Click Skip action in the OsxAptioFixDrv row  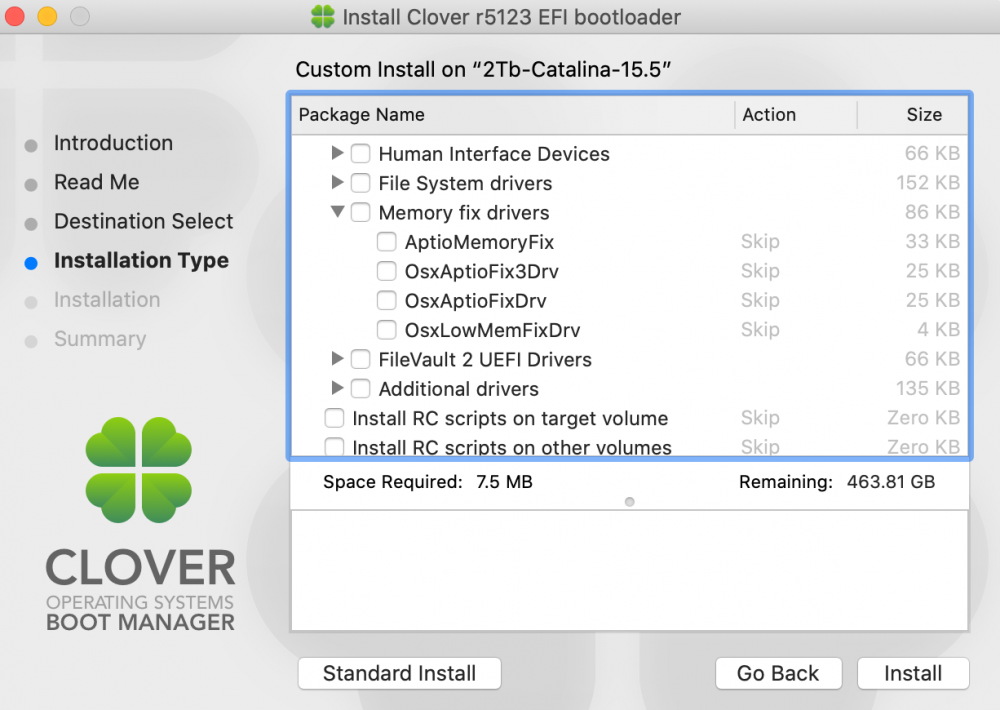pos(760,300)
